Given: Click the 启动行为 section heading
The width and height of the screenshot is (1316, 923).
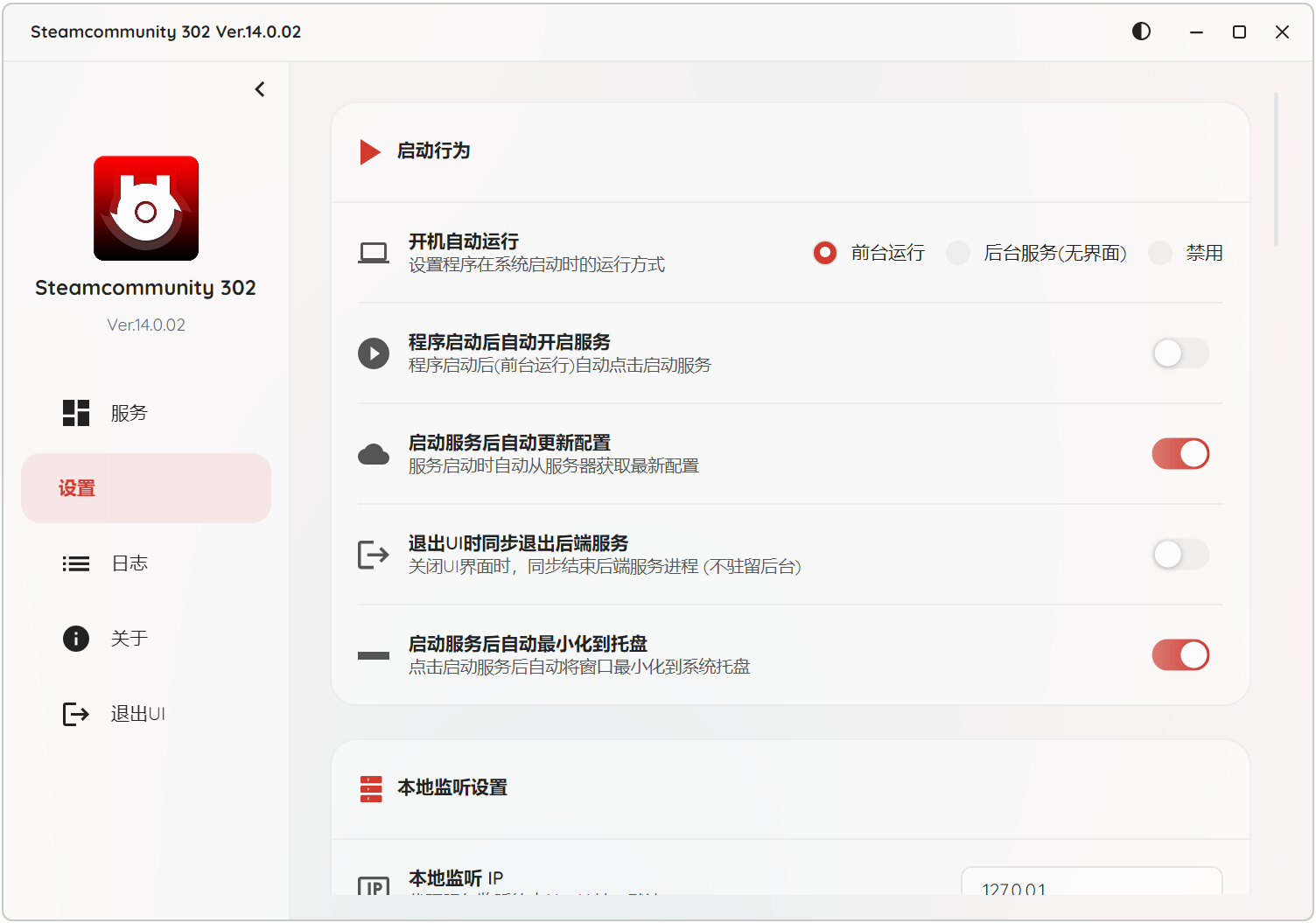Looking at the screenshot, I should pos(434,151).
